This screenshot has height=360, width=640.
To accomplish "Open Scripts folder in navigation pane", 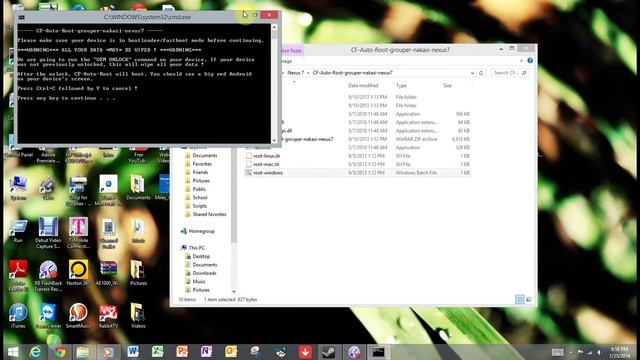I will point(200,206).
